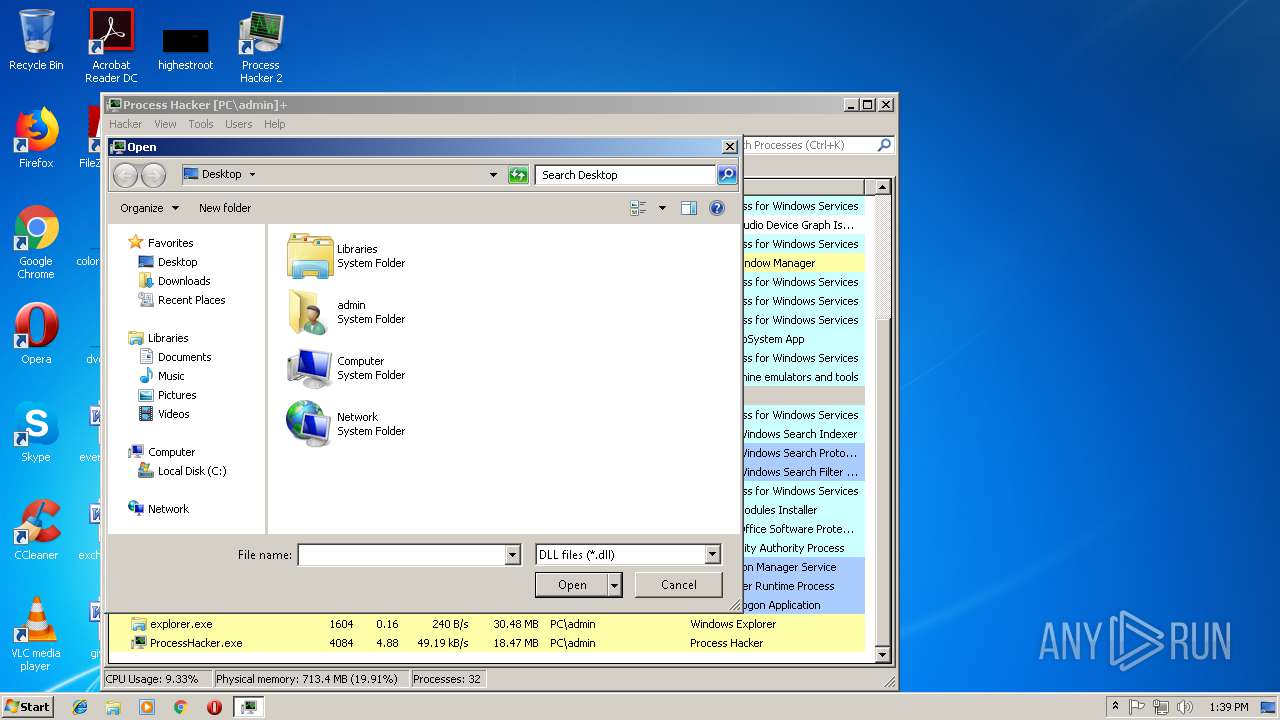This screenshot has width=1280, height=720.
Task: Click the taskbar clock showing 1:39 PM
Action: 1228,707
